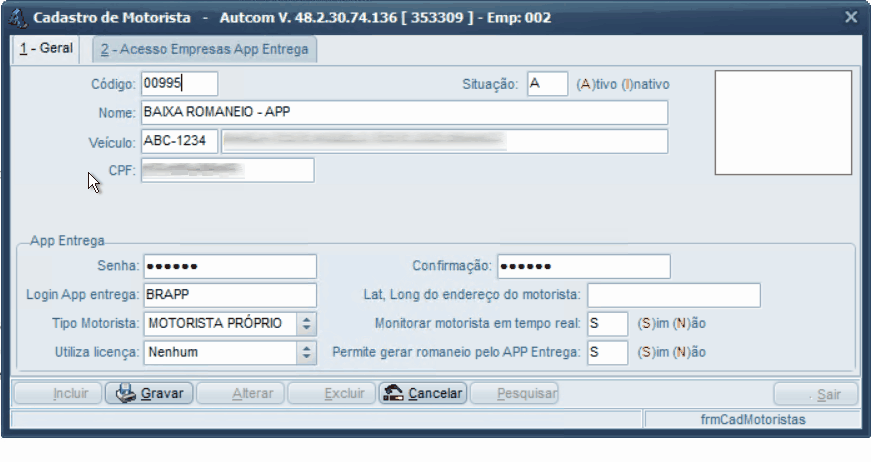Click the Login App entrega field

230,295
